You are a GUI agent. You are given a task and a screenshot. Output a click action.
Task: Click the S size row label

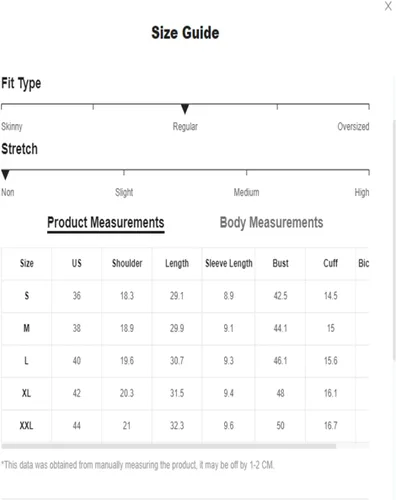click(27, 296)
